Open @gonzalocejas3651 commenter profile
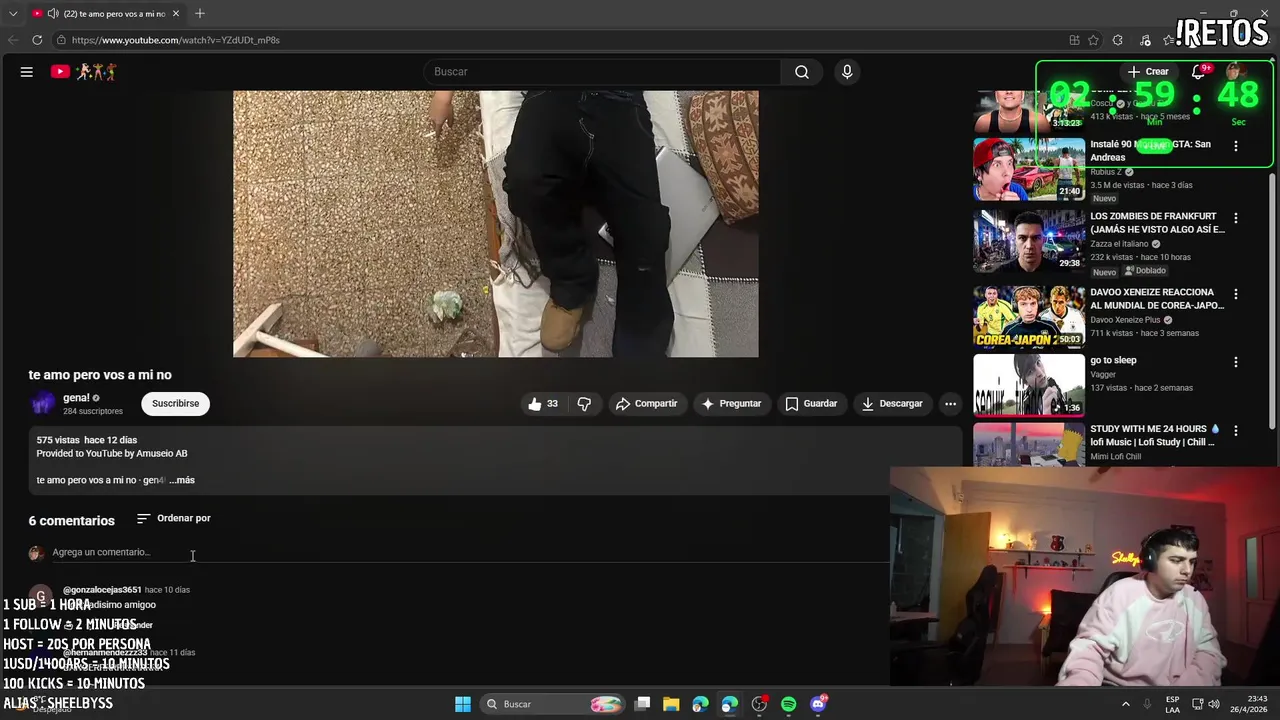 point(102,590)
